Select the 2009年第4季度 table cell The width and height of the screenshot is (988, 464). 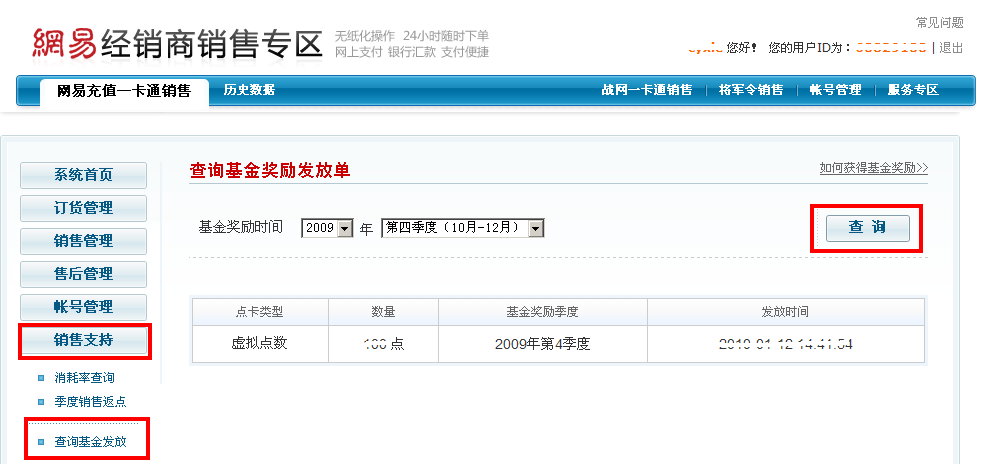[543, 344]
